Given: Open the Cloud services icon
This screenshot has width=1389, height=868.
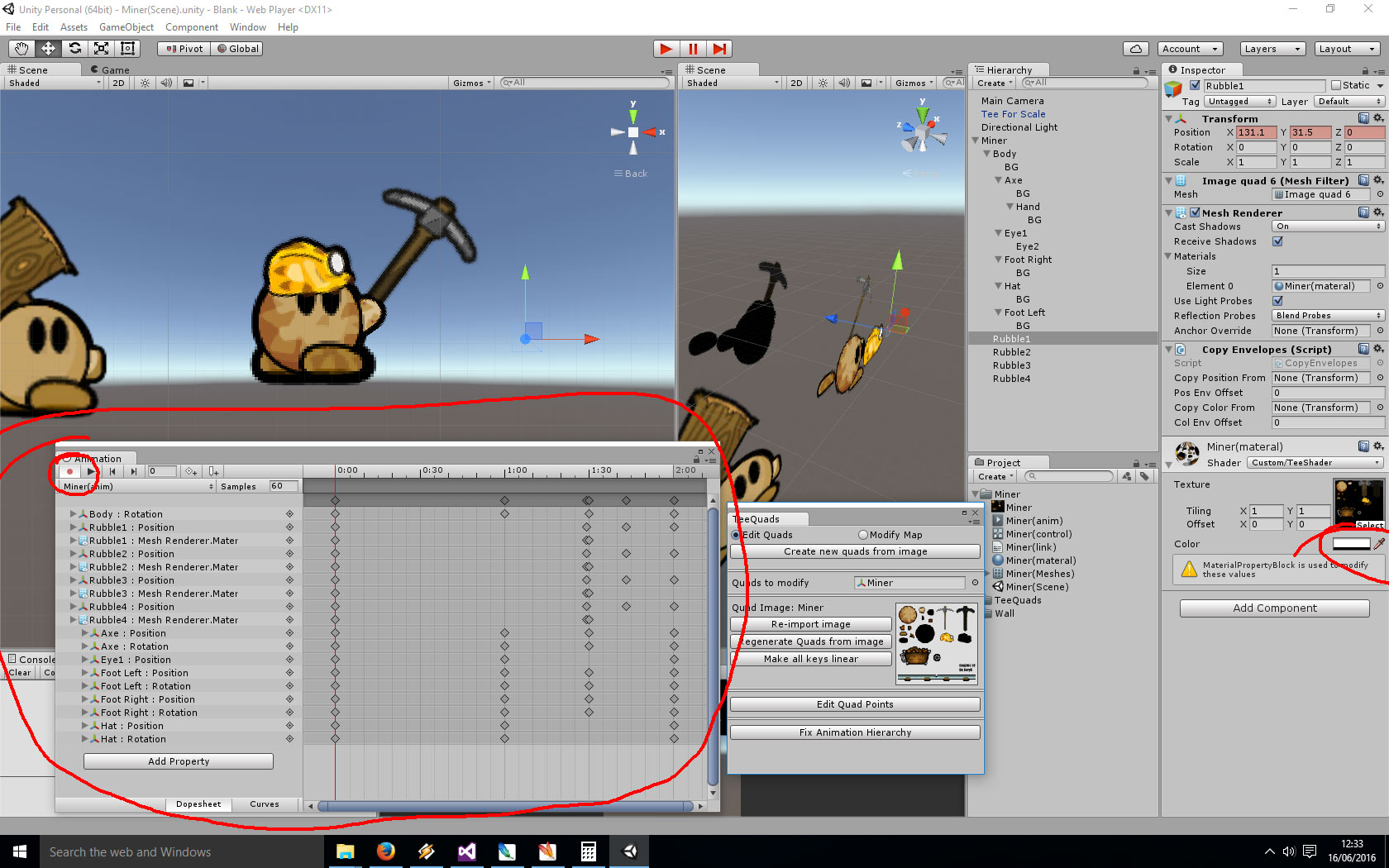Looking at the screenshot, I should (x=1136, y=49).
